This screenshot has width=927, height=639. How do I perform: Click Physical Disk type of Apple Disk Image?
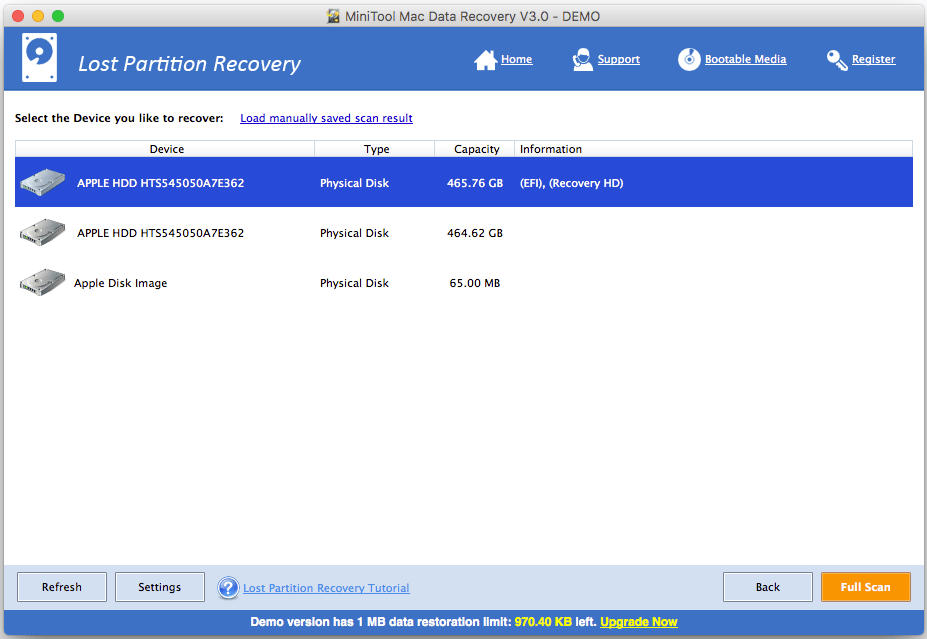pos(354,283)
